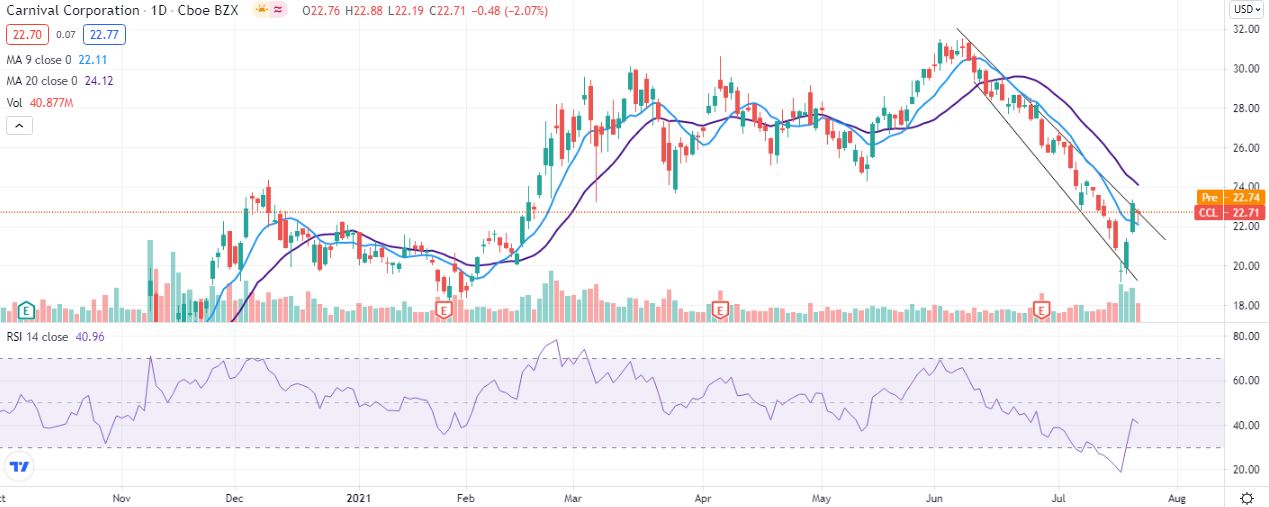1269x507 pixels.
Task: Open the USD currency dropdown
Action: tap(1245, 10)
